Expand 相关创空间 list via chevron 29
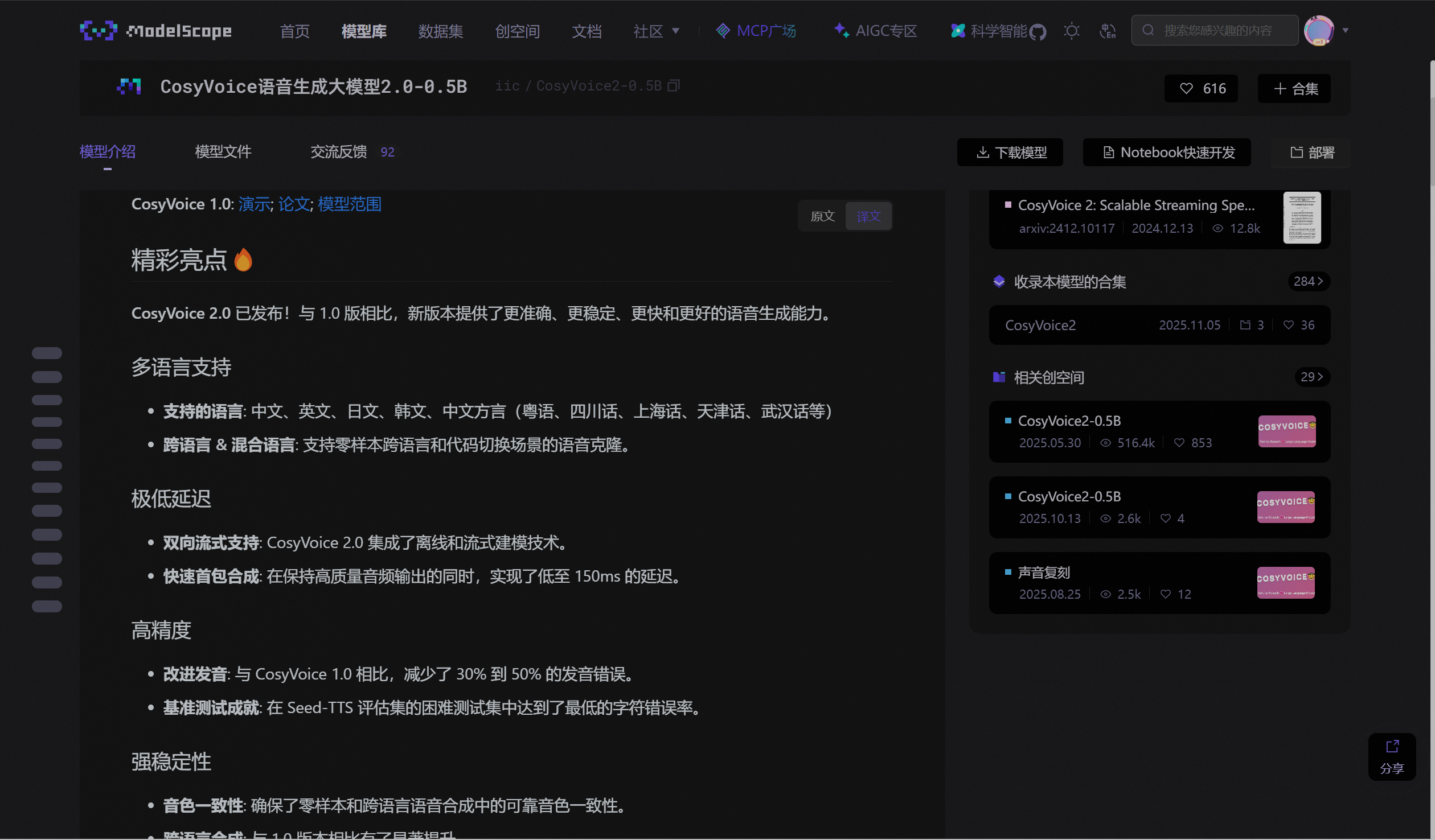The height and width of the screenshot is (840, 1435). point(1313,377)
